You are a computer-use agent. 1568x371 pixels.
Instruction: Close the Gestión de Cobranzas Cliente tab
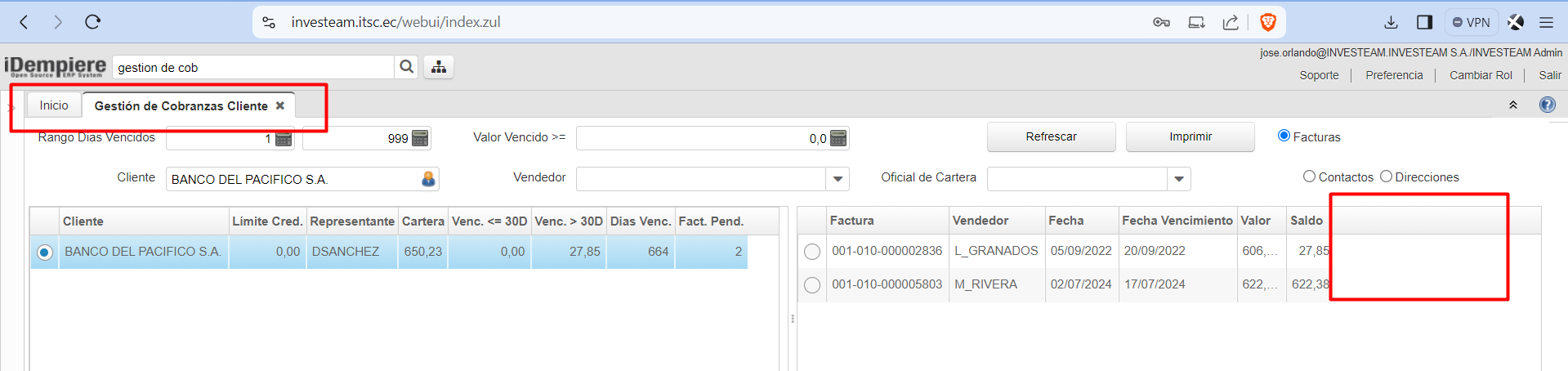pyautogui.click(x=280, y=105)
